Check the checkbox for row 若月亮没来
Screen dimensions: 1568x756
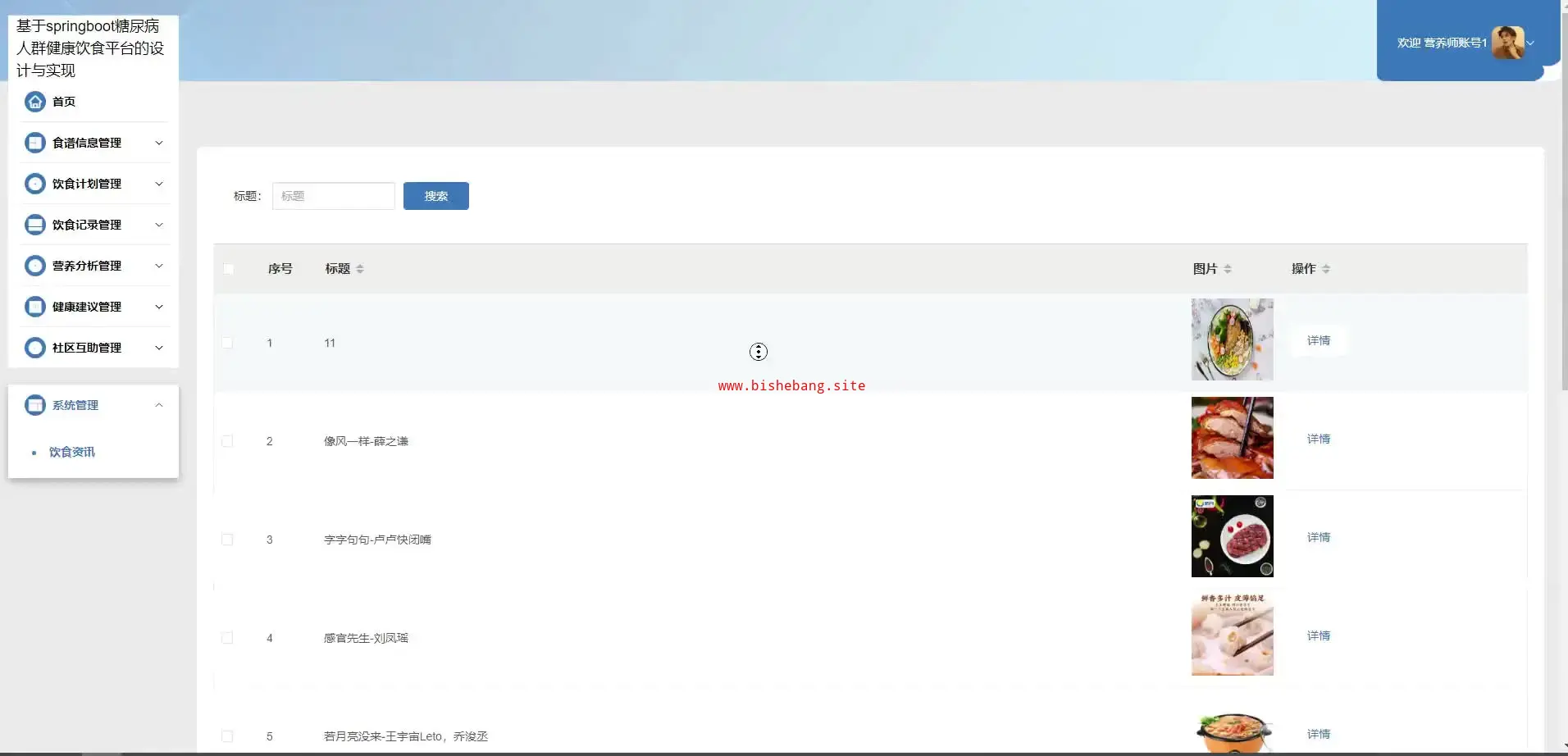(x=227, y=736)
